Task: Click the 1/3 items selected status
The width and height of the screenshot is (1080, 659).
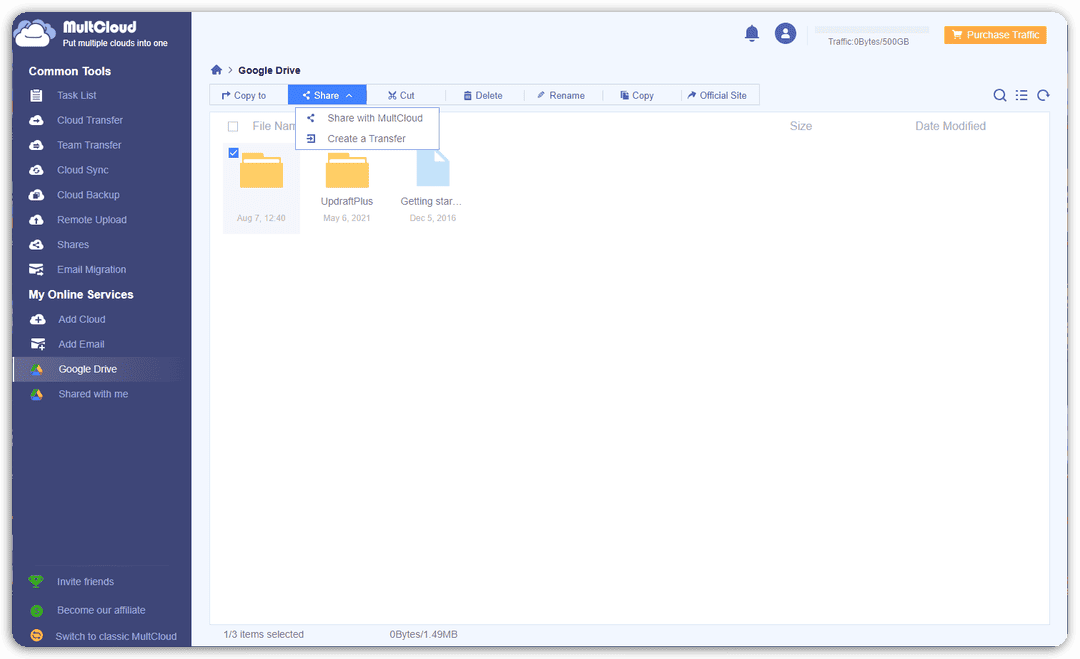Action: [263, 634]
